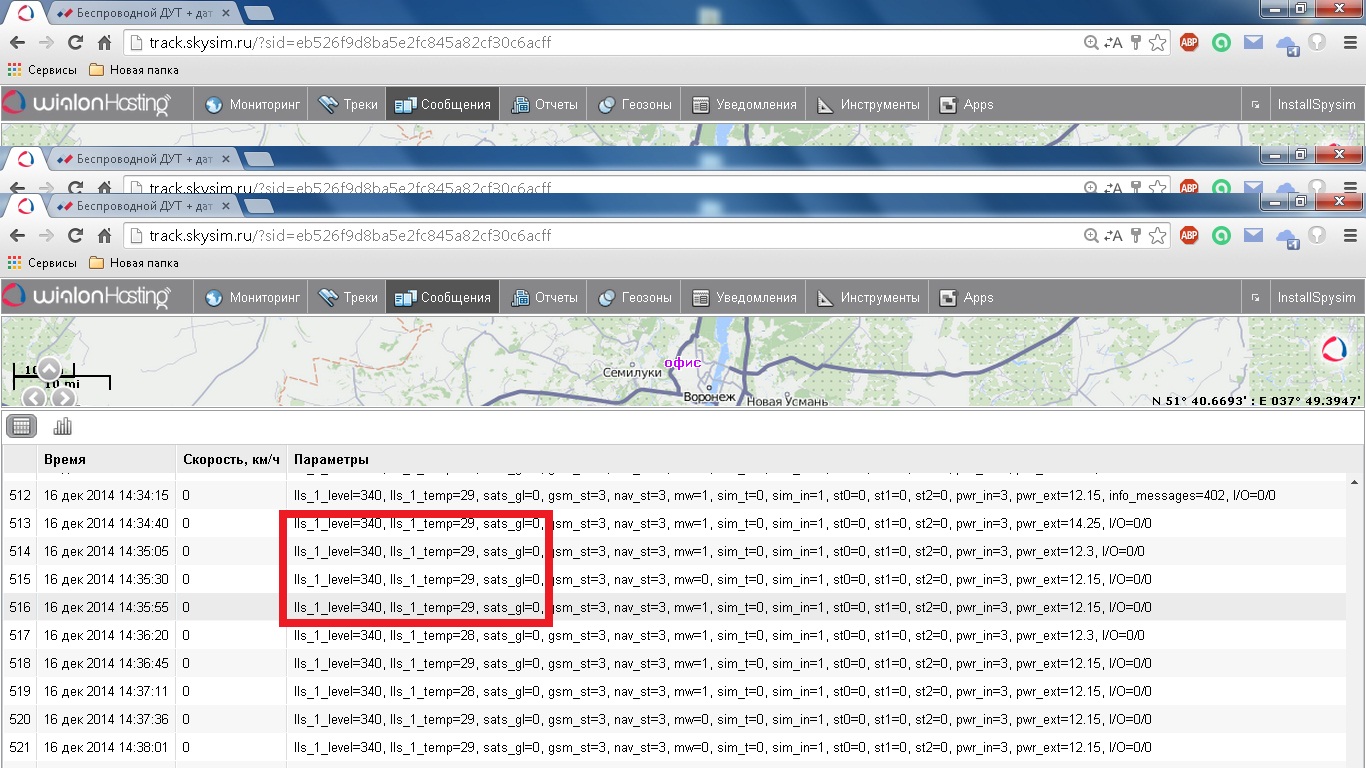Open the Уведомления panel
The height and width of the screenshot is (768, 1366).
pyautogui.click(x=745, y=297)
